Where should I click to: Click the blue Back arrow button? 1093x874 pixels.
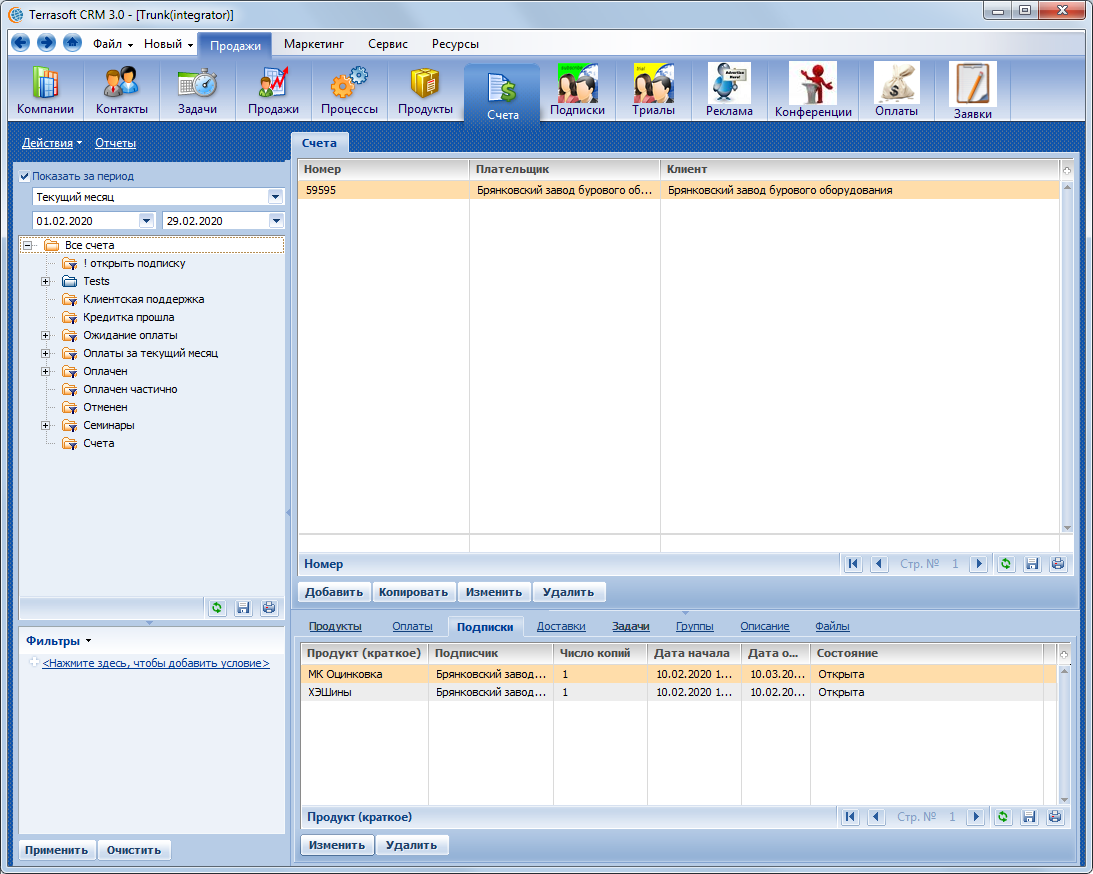pyautogui.click(x=21, y=43)
